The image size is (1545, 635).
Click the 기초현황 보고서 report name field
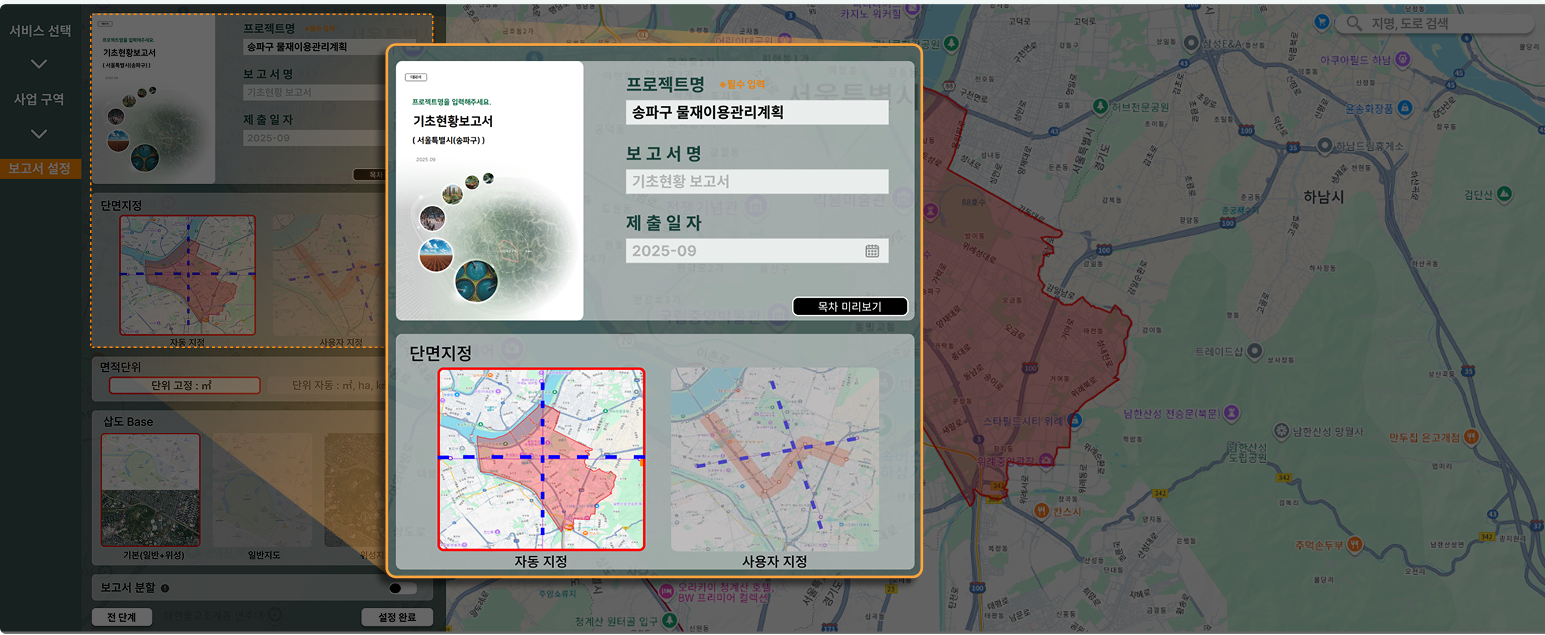pyautogui.click(x=756, y=182)
